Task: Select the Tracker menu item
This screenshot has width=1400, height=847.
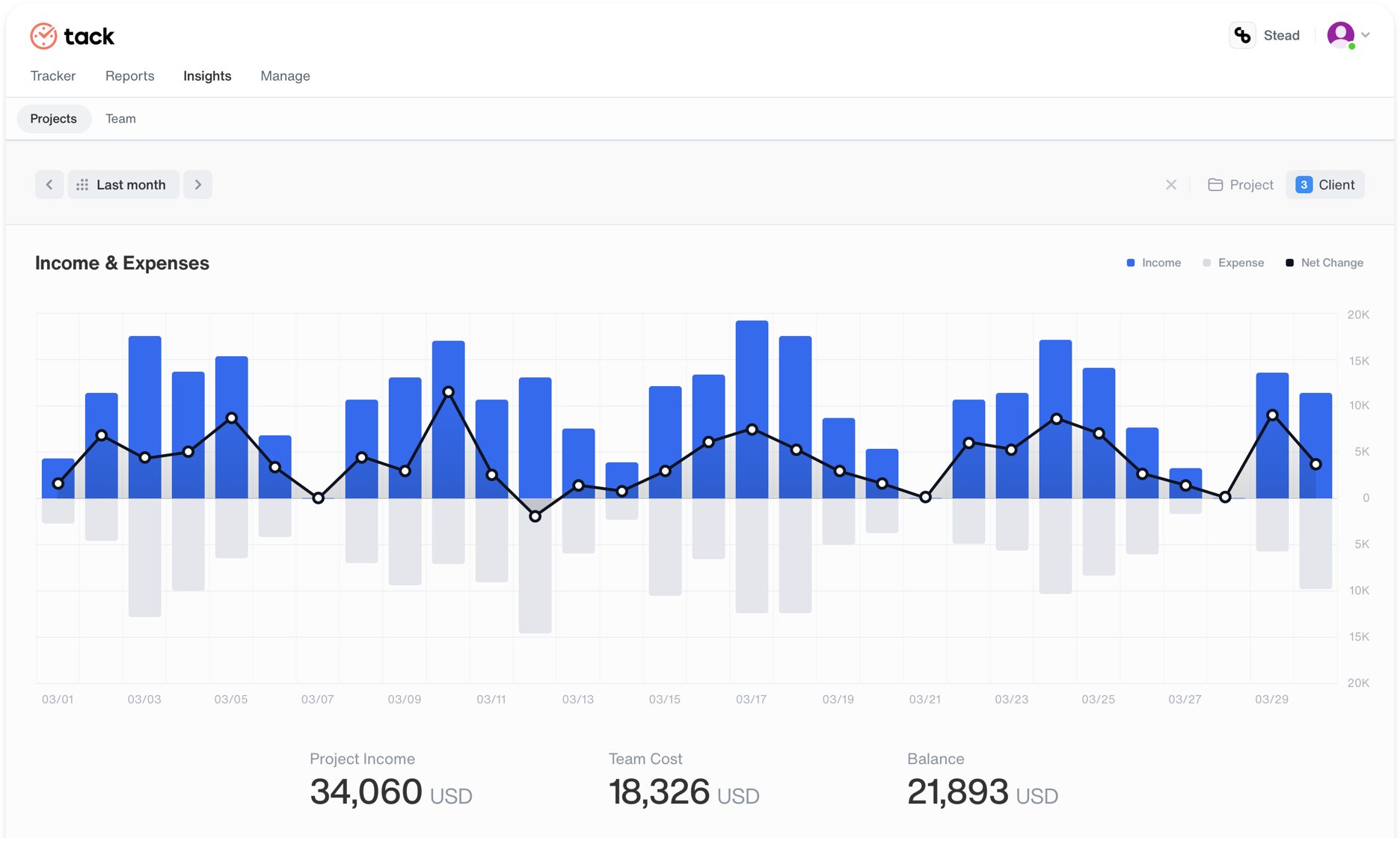Action: point(52,76)
